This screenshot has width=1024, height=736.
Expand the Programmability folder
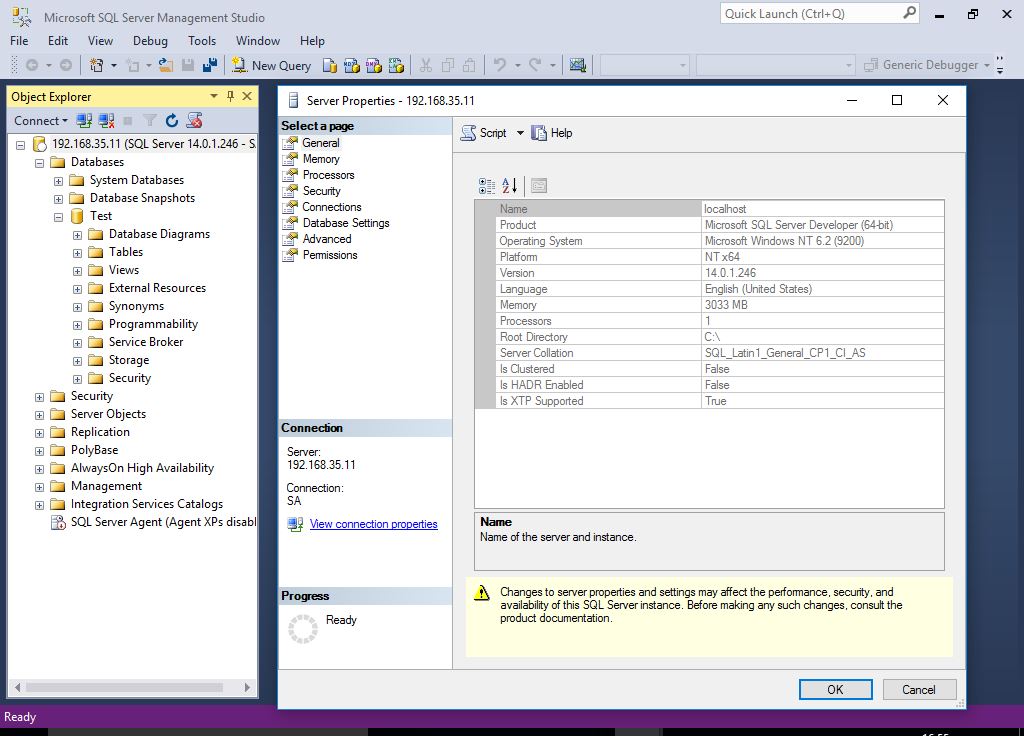(x=77, y=325)
